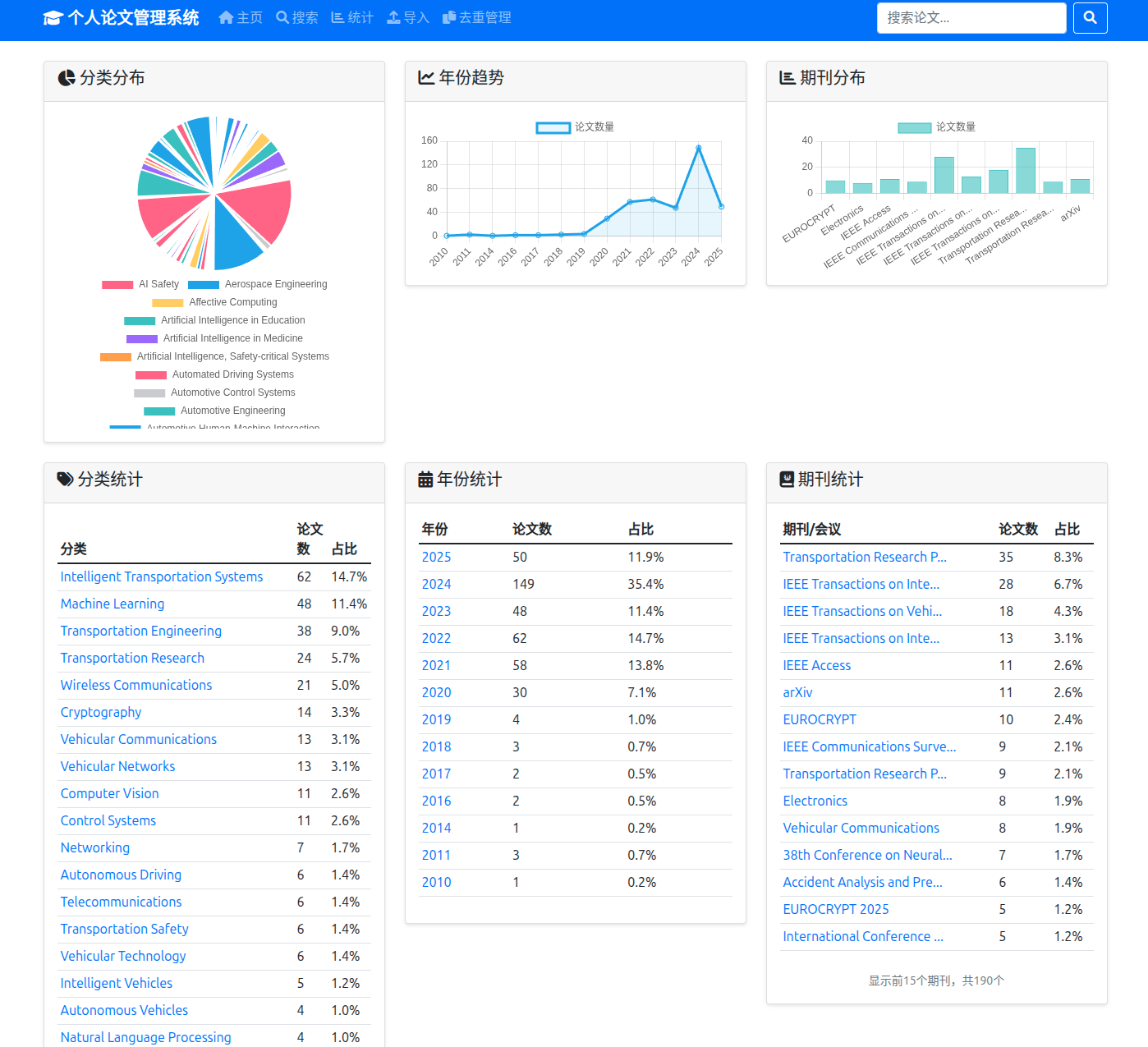1148x1047 pixels.
Task: Click the dedup copy icon in navbar
Action: [x=449, y=17]
